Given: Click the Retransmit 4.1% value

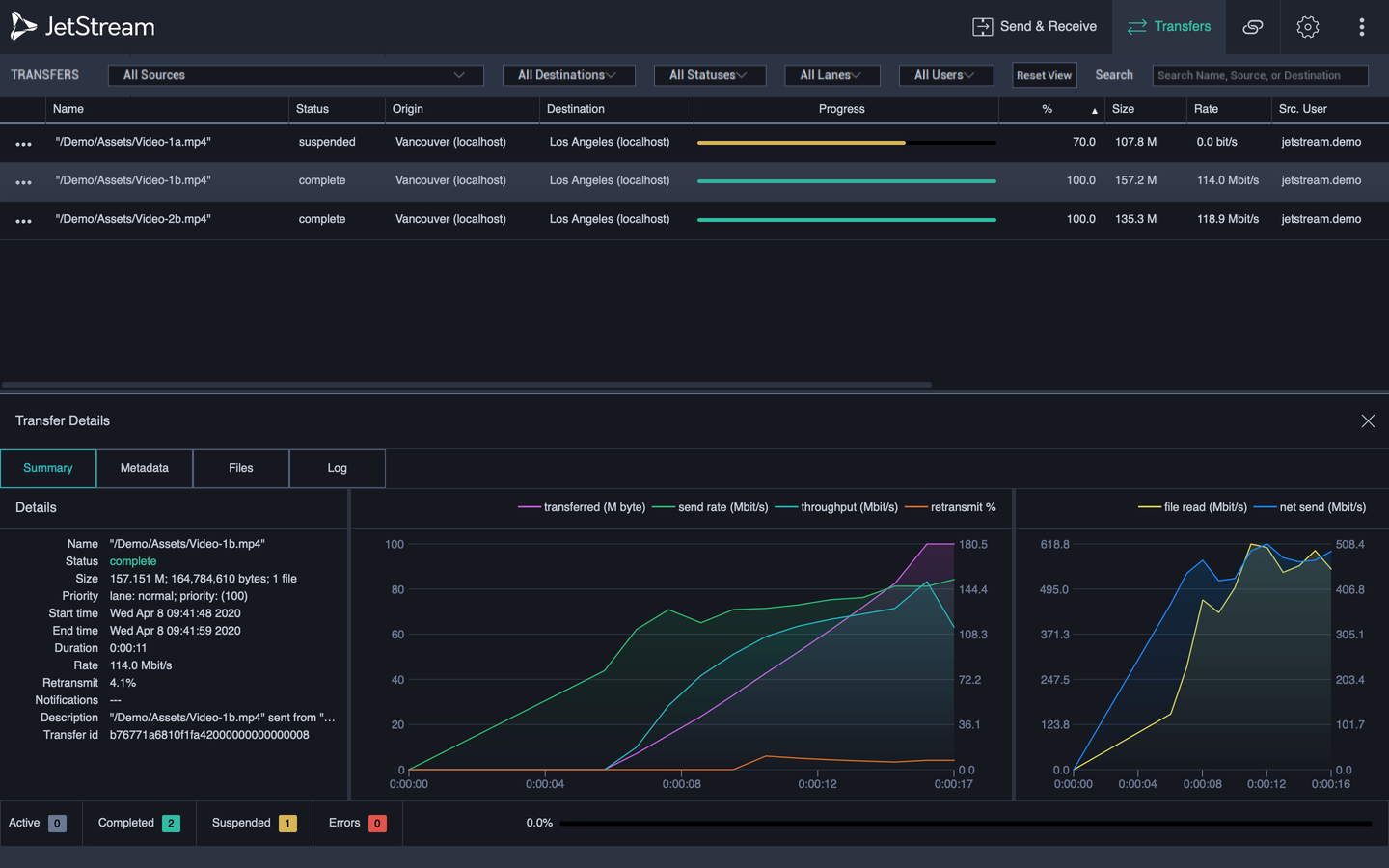Looking at the screenshot, I should point(123,683).
